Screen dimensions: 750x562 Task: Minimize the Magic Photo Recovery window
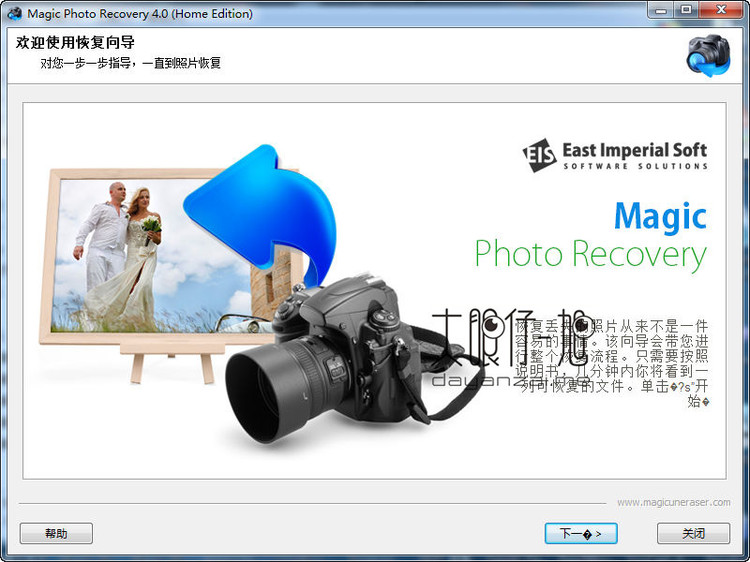tap(661, 10)
